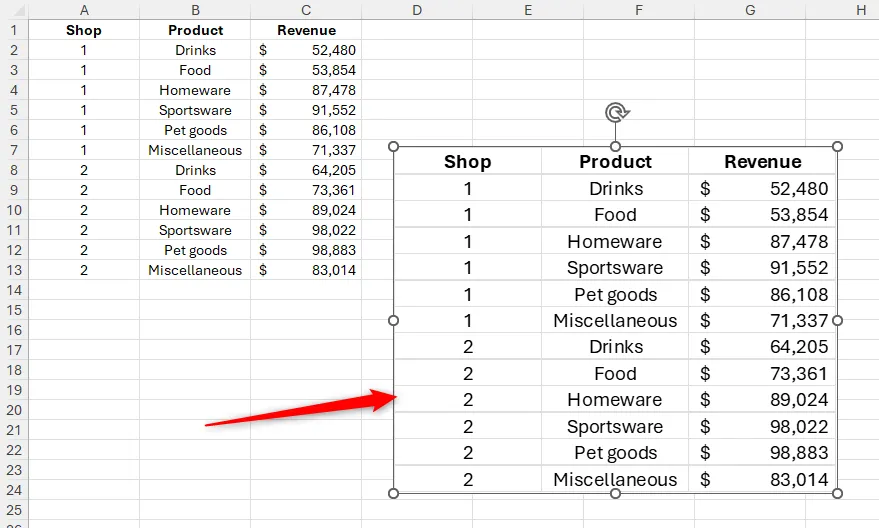Image resolution: width=879 pixels, height=528 pixels.
Task: Select column A header
Action: pos(84,10)
